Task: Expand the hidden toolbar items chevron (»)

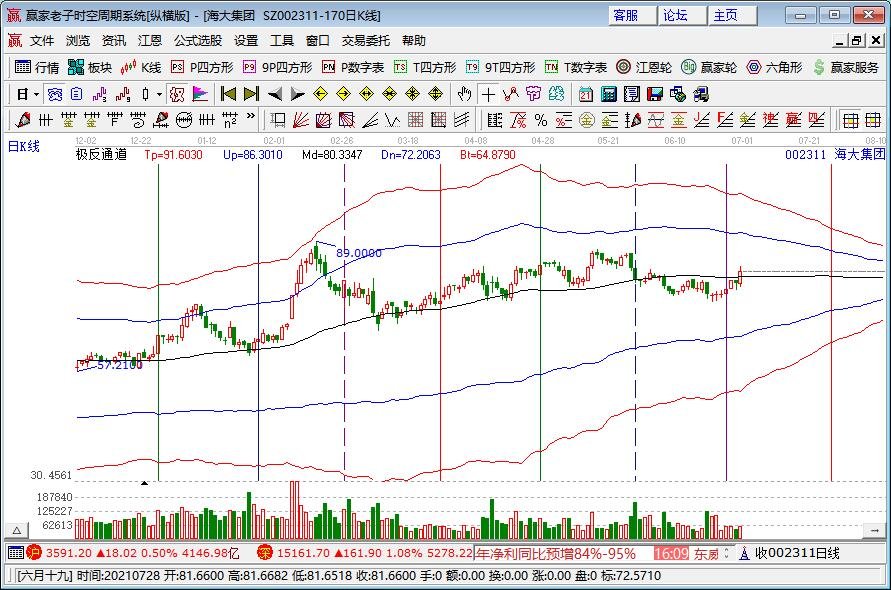Action: pos(250,120)
